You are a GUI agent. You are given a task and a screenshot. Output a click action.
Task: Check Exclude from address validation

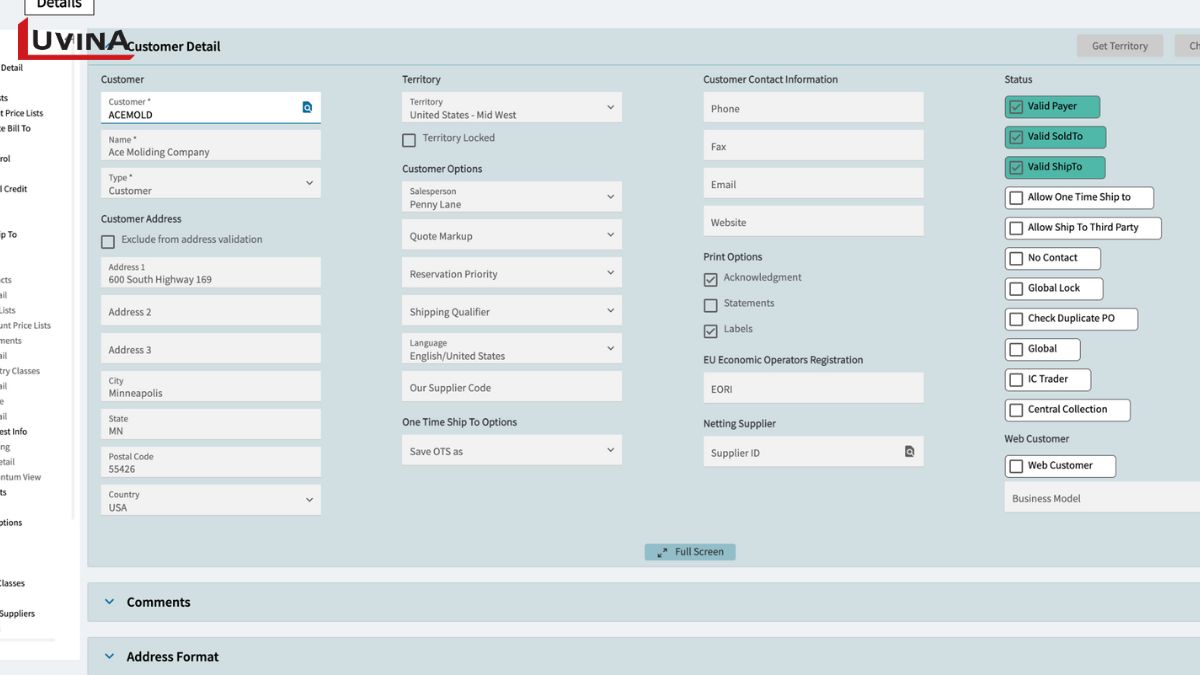tap(108, 241)
